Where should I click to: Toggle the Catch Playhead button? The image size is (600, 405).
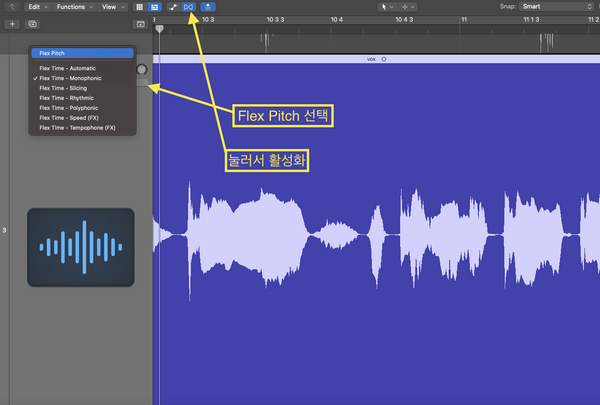tap(207, 6)
